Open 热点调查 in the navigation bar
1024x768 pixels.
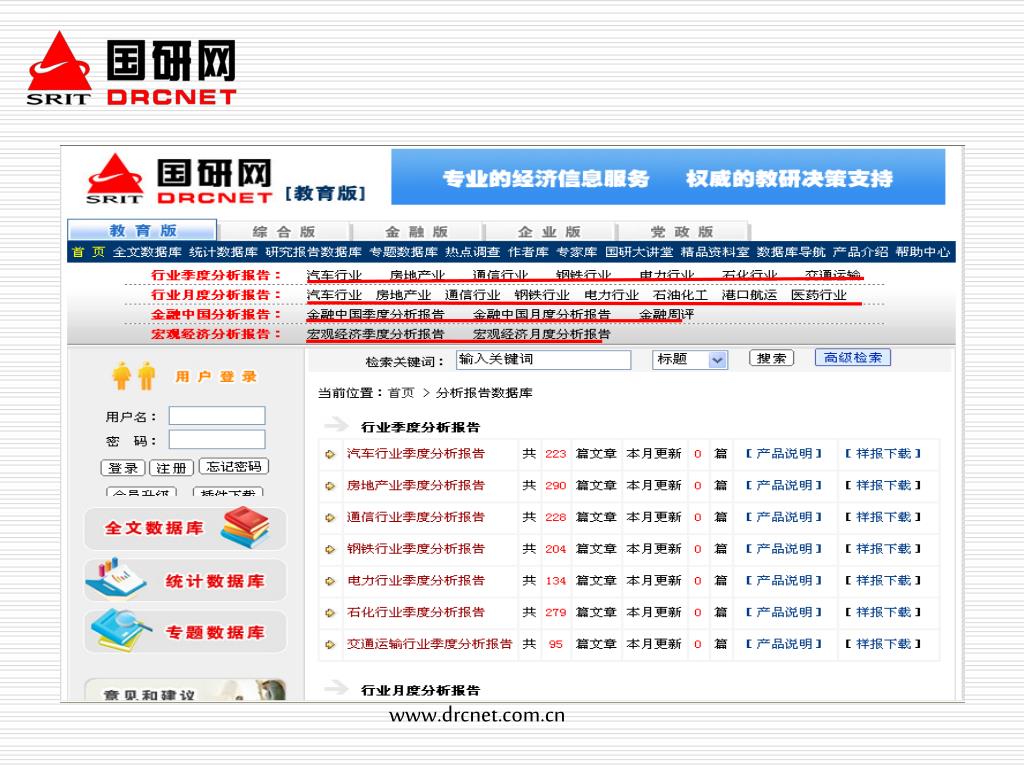coord(473,252)
